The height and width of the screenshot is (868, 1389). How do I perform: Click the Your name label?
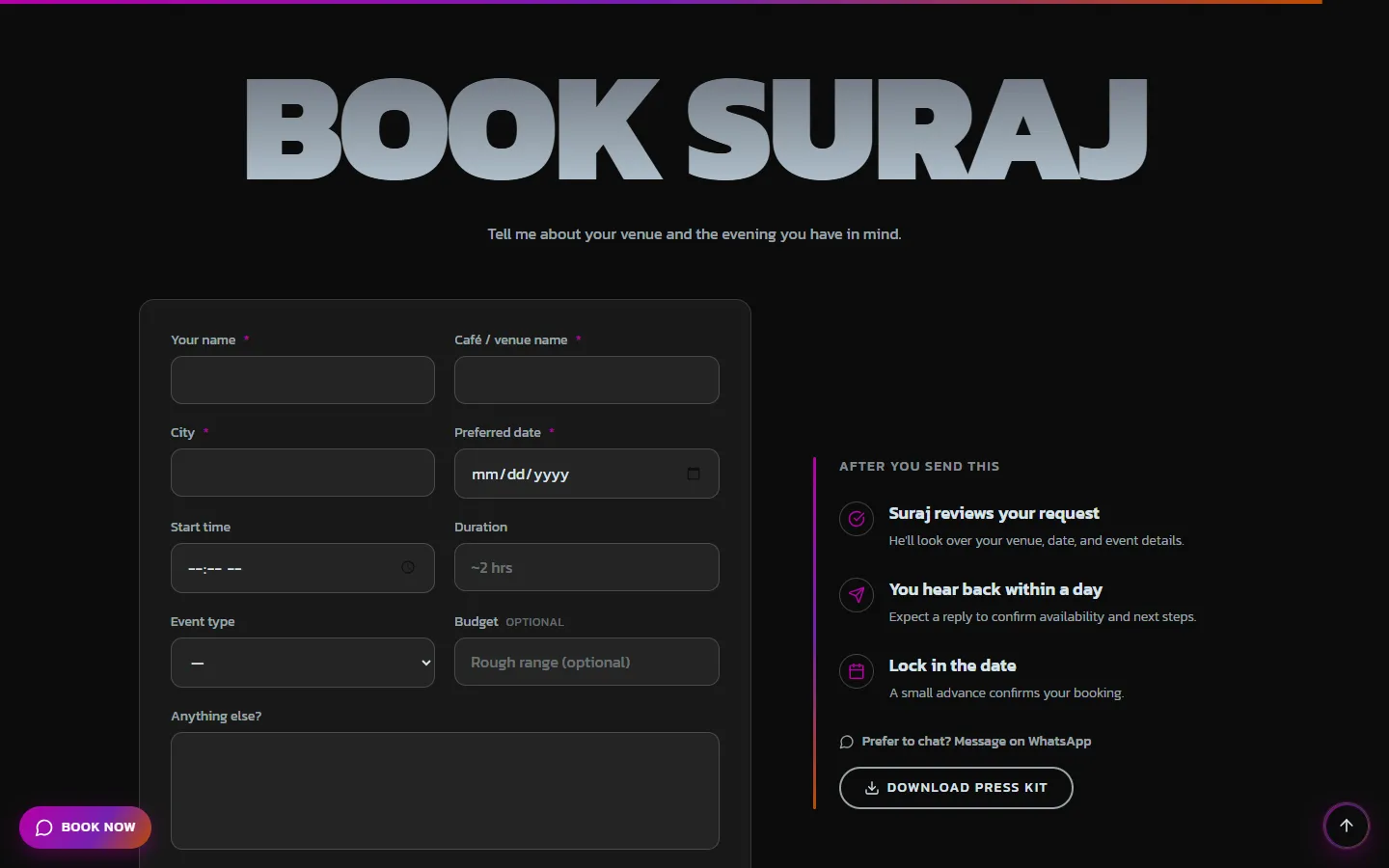coord(203,340)
